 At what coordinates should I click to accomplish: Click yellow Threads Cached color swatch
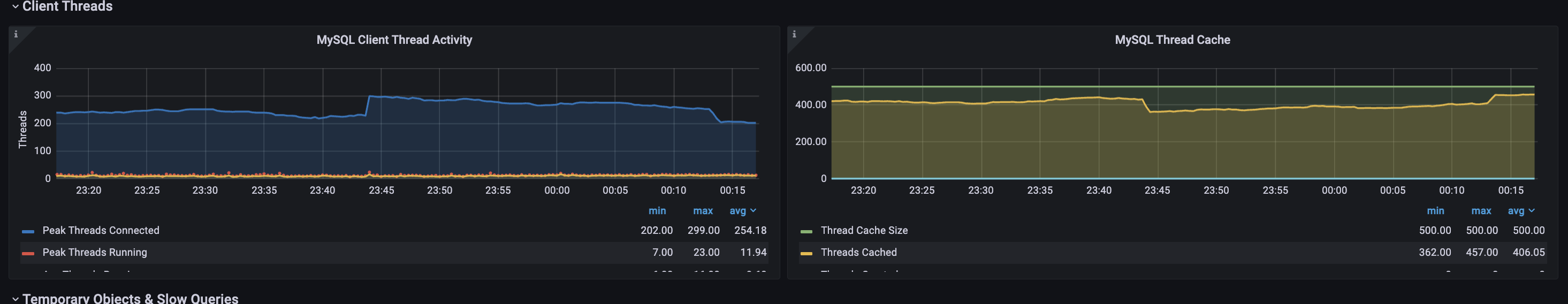coord(806,254)
